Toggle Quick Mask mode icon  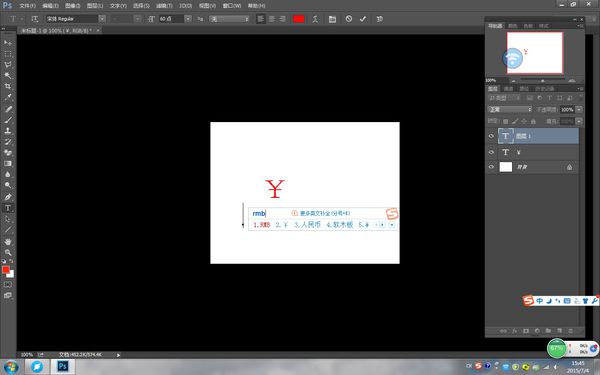coord(8,285)
